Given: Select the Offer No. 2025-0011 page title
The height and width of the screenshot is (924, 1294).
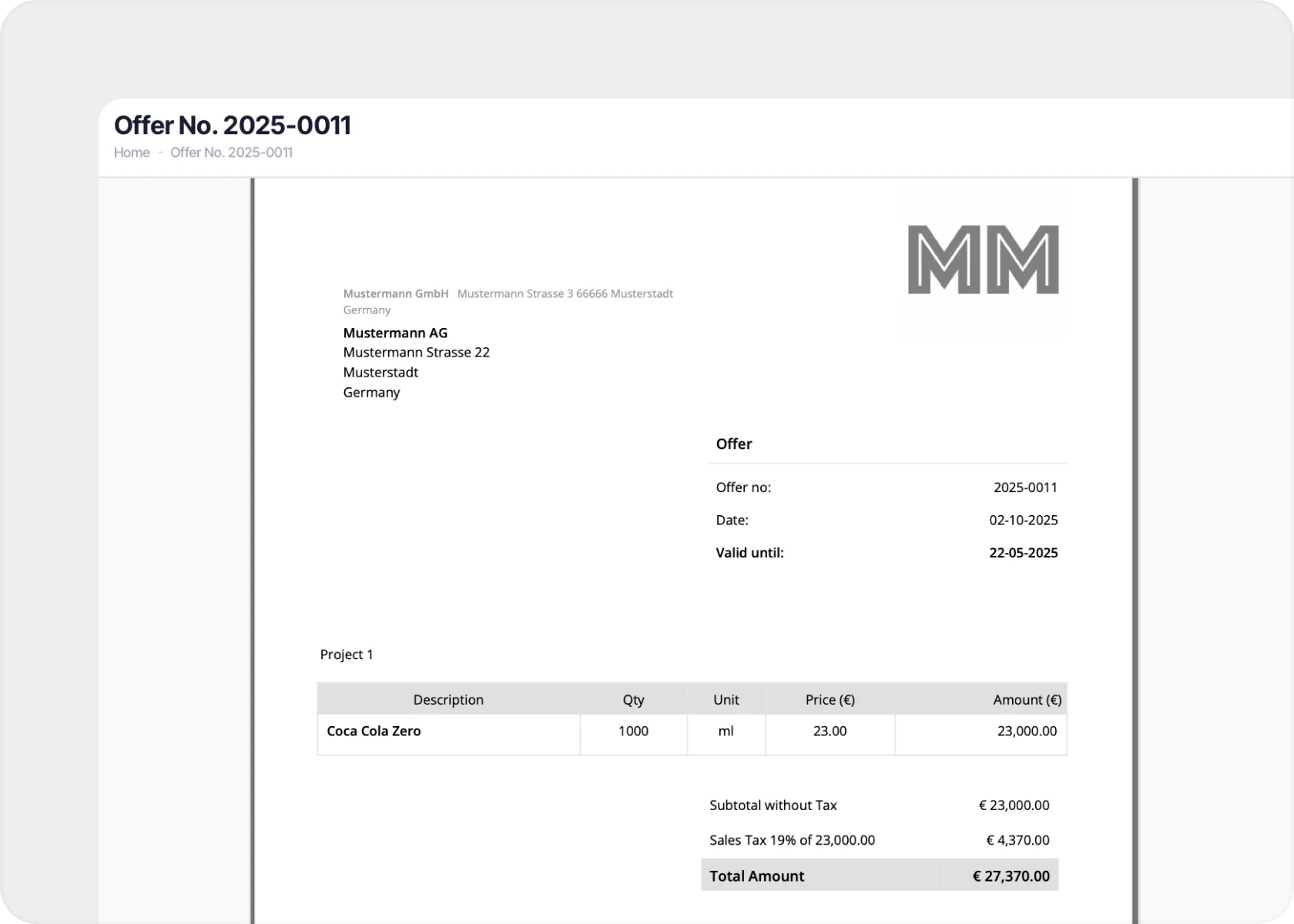Looking at the screenshot, I should point(233,125).
